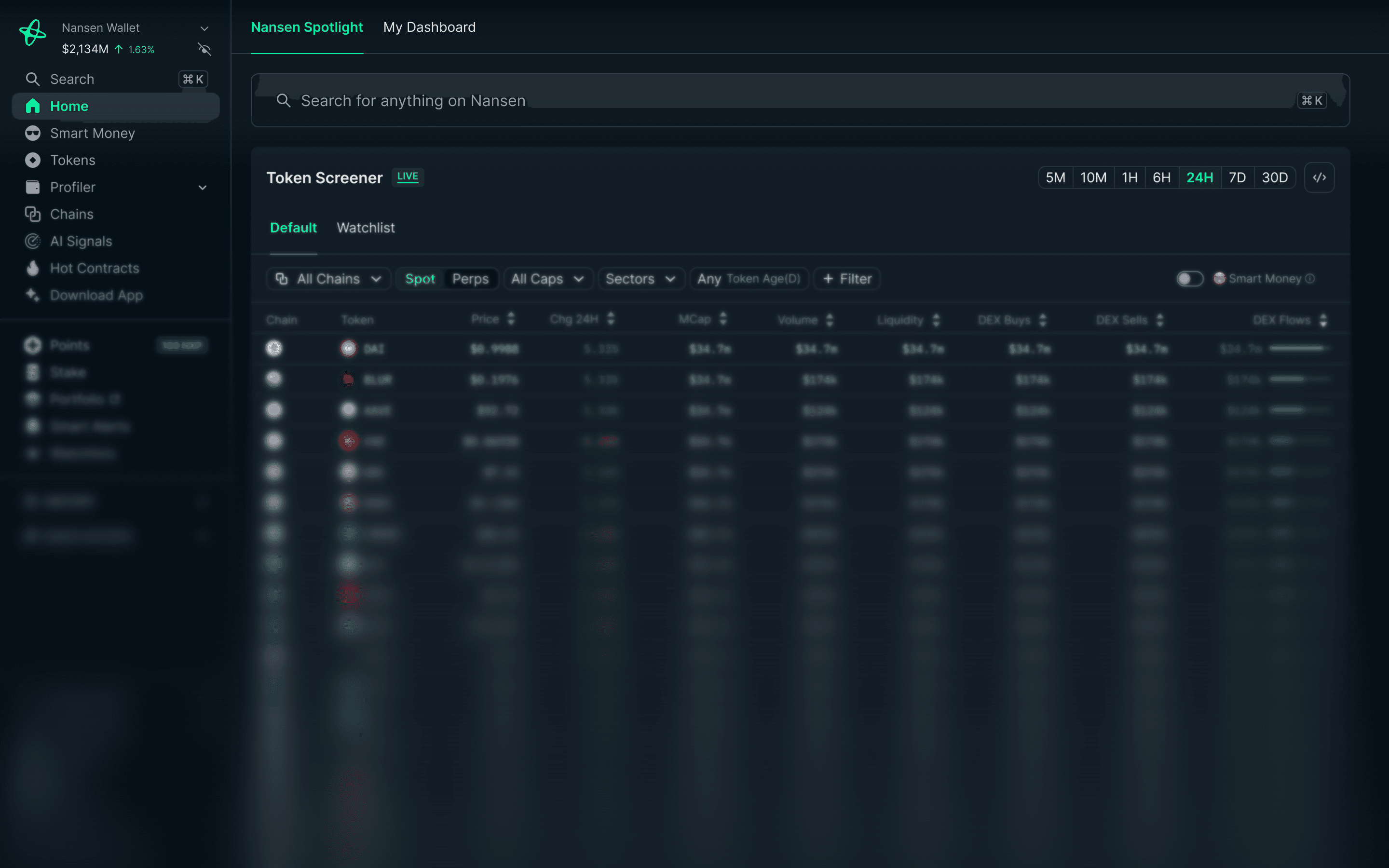The height and width of the screenshot is (868, 1389).
Task: Select the 7D timeframe option
Action: coord(1237,178)
